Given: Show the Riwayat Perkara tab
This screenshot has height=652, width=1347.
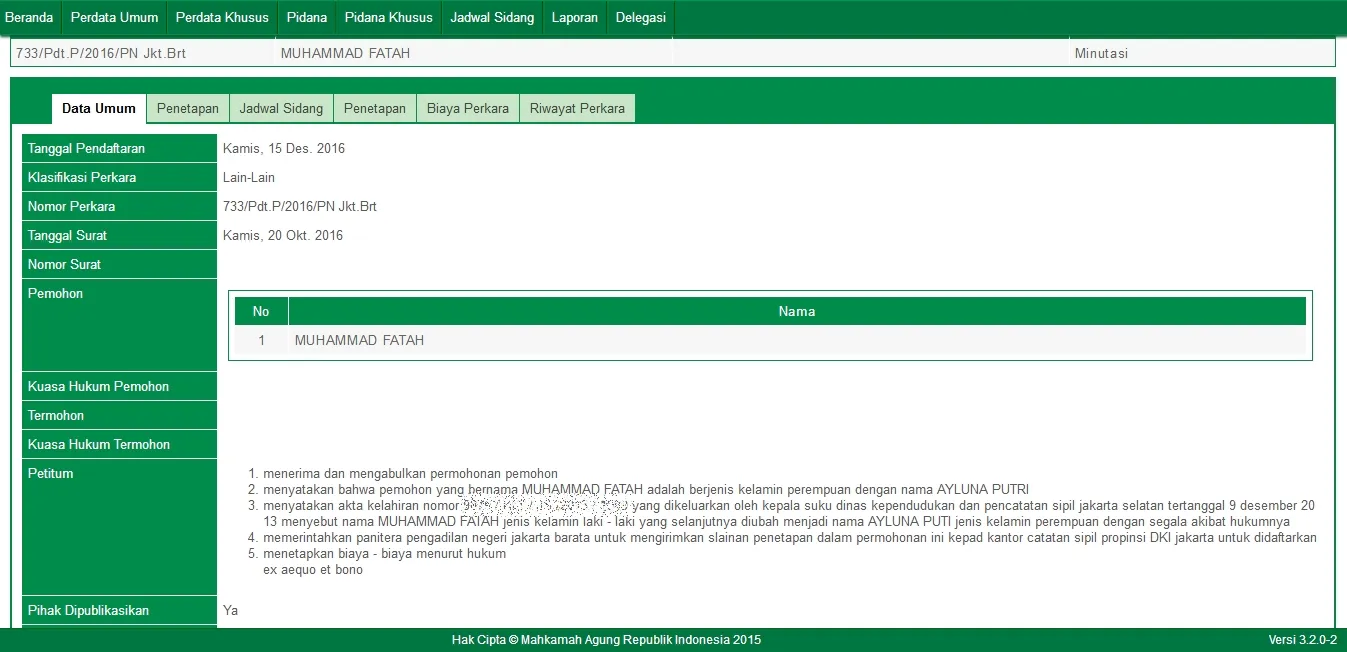Looking at the screenshot, I should pyautogui.click(x=577, y=108).
